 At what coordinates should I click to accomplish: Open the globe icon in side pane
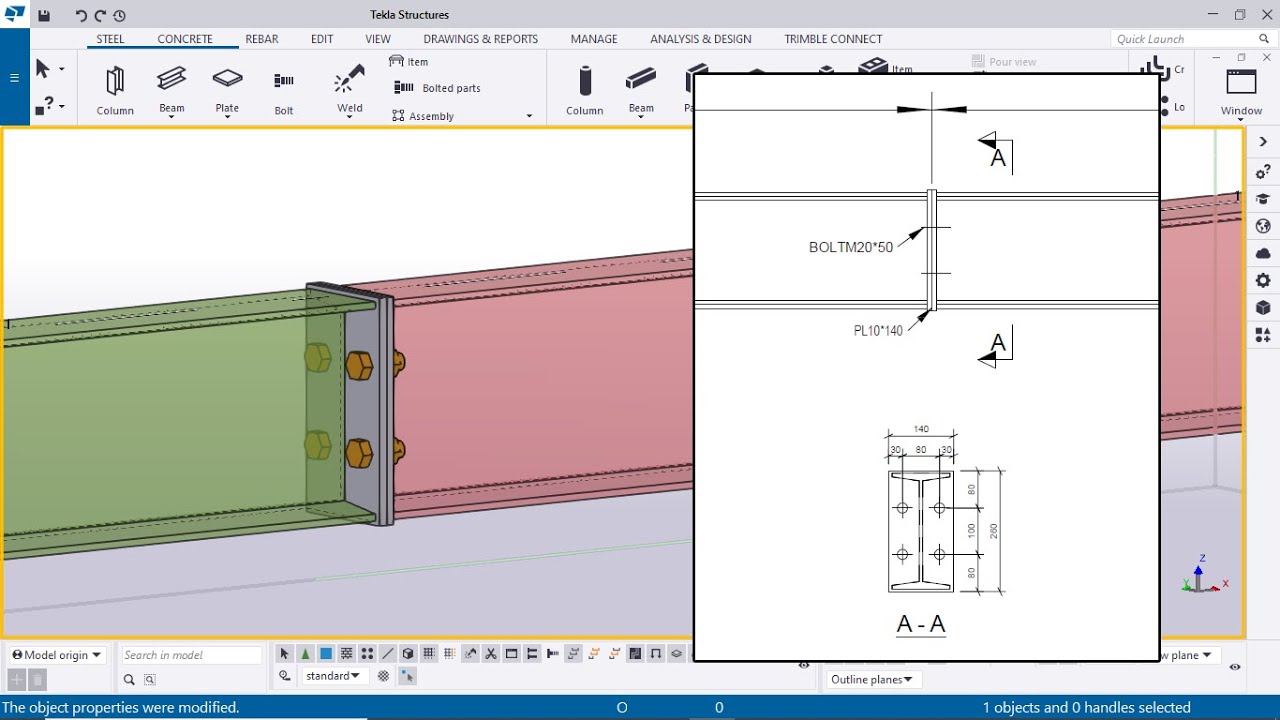point(1263,226)
